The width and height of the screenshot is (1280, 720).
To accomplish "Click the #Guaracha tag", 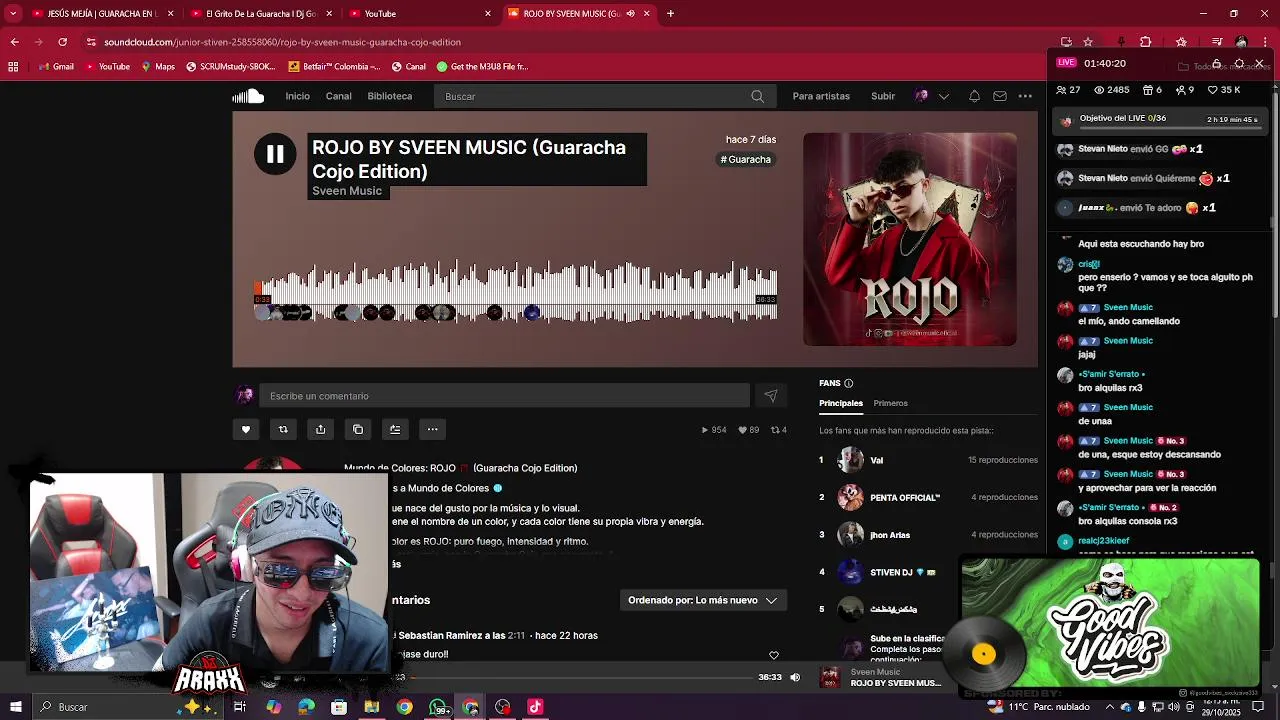I will click(x=746, y=159).
